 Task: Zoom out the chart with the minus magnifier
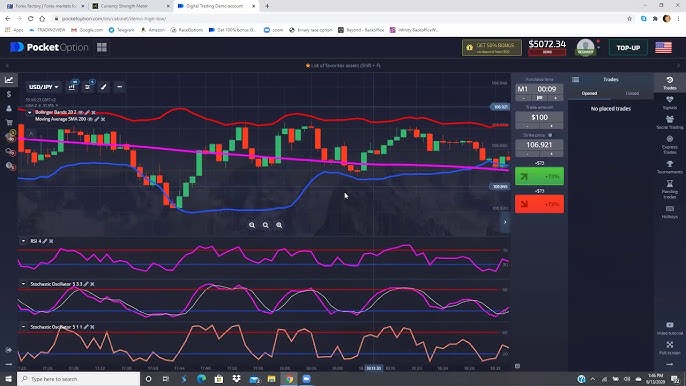point(252,225)
